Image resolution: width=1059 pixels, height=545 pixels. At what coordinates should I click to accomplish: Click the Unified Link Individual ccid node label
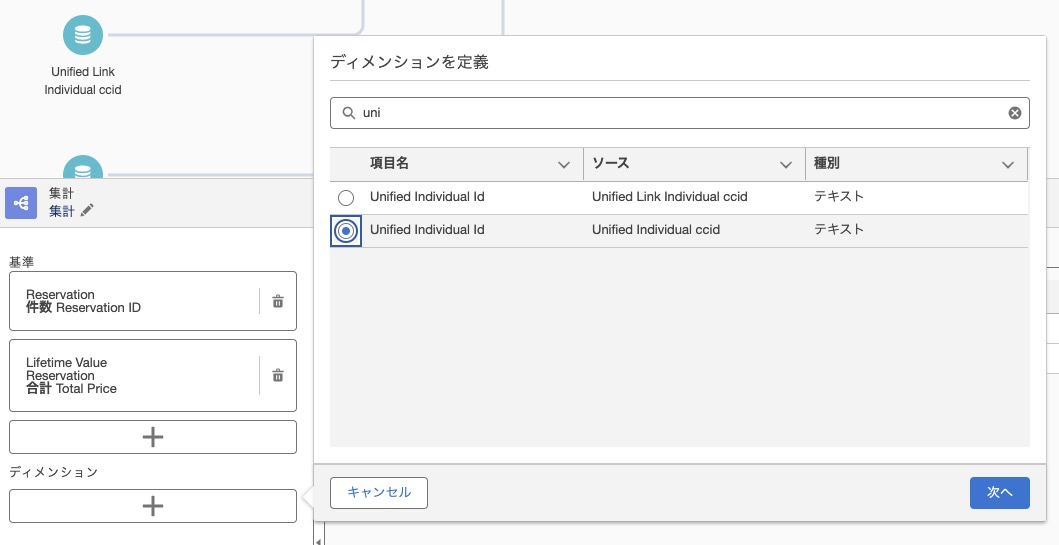pyautogui.click(x=83, y=80)
